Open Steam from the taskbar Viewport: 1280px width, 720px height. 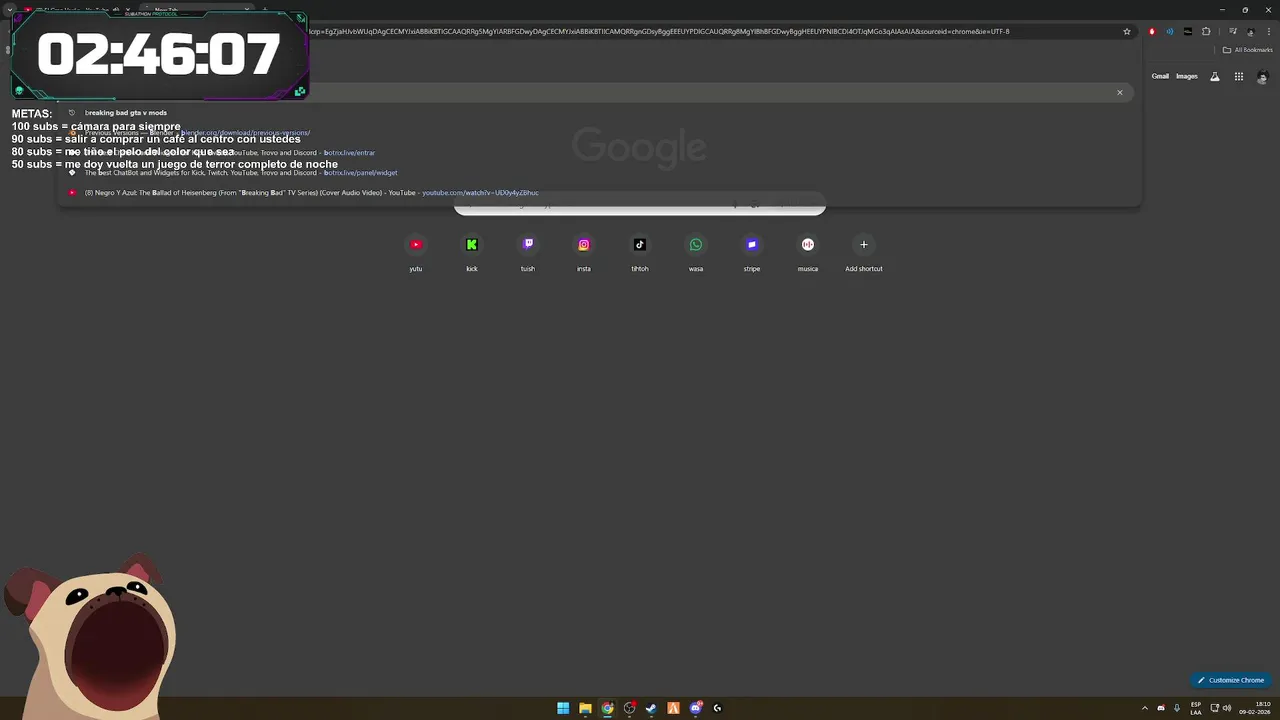(x=651, y=708)
